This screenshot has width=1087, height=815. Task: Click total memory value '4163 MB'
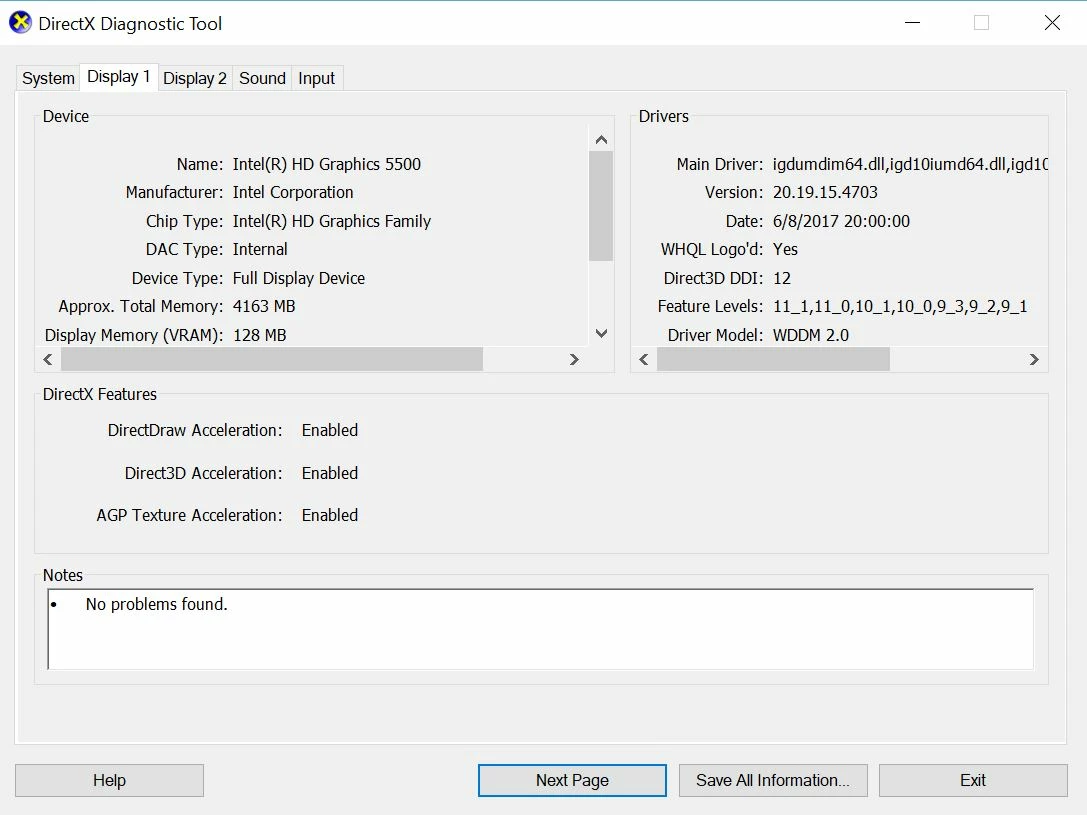[x=264, y=306]
